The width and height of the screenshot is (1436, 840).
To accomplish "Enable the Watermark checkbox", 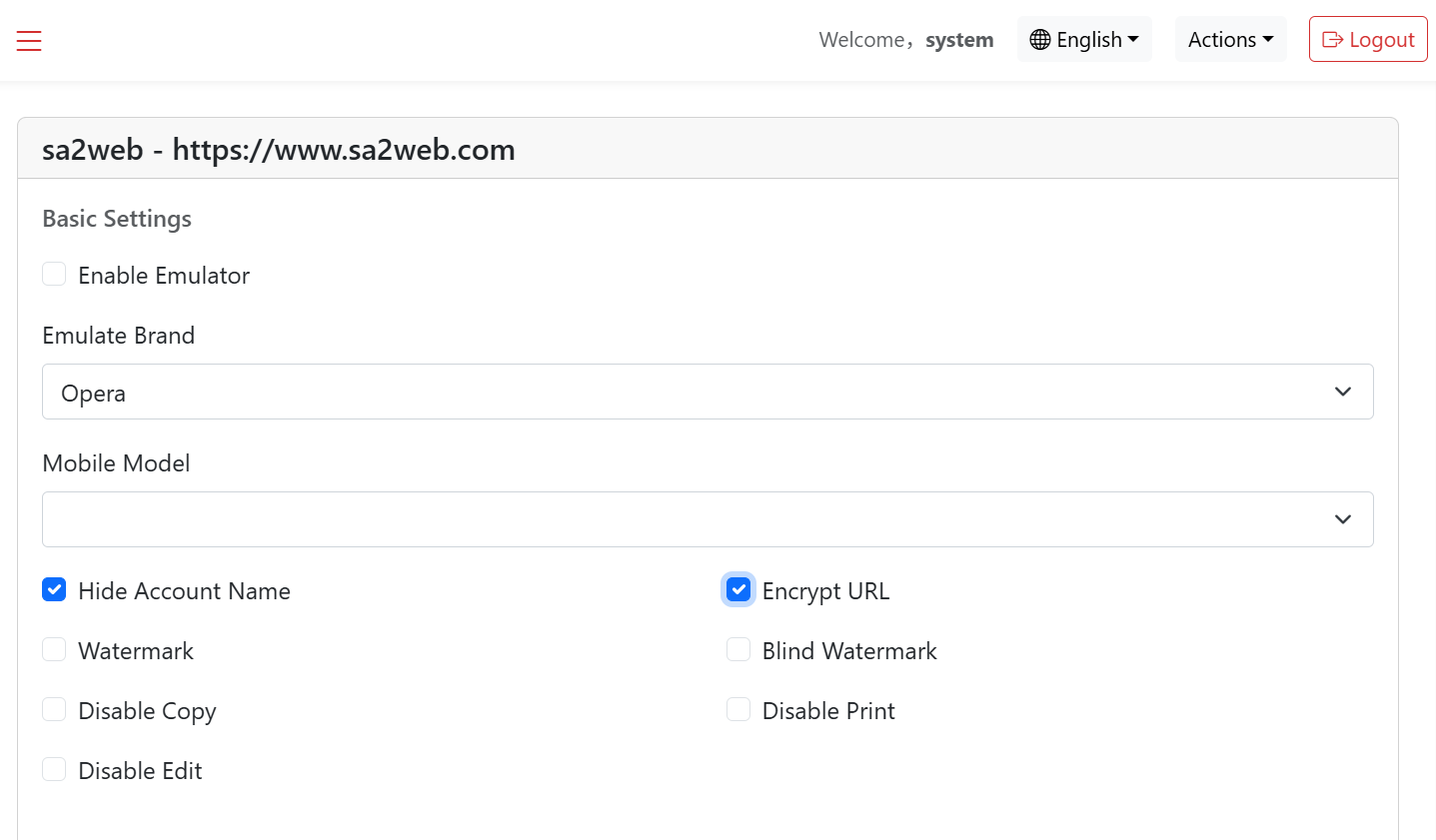I will tap(54, 649).
